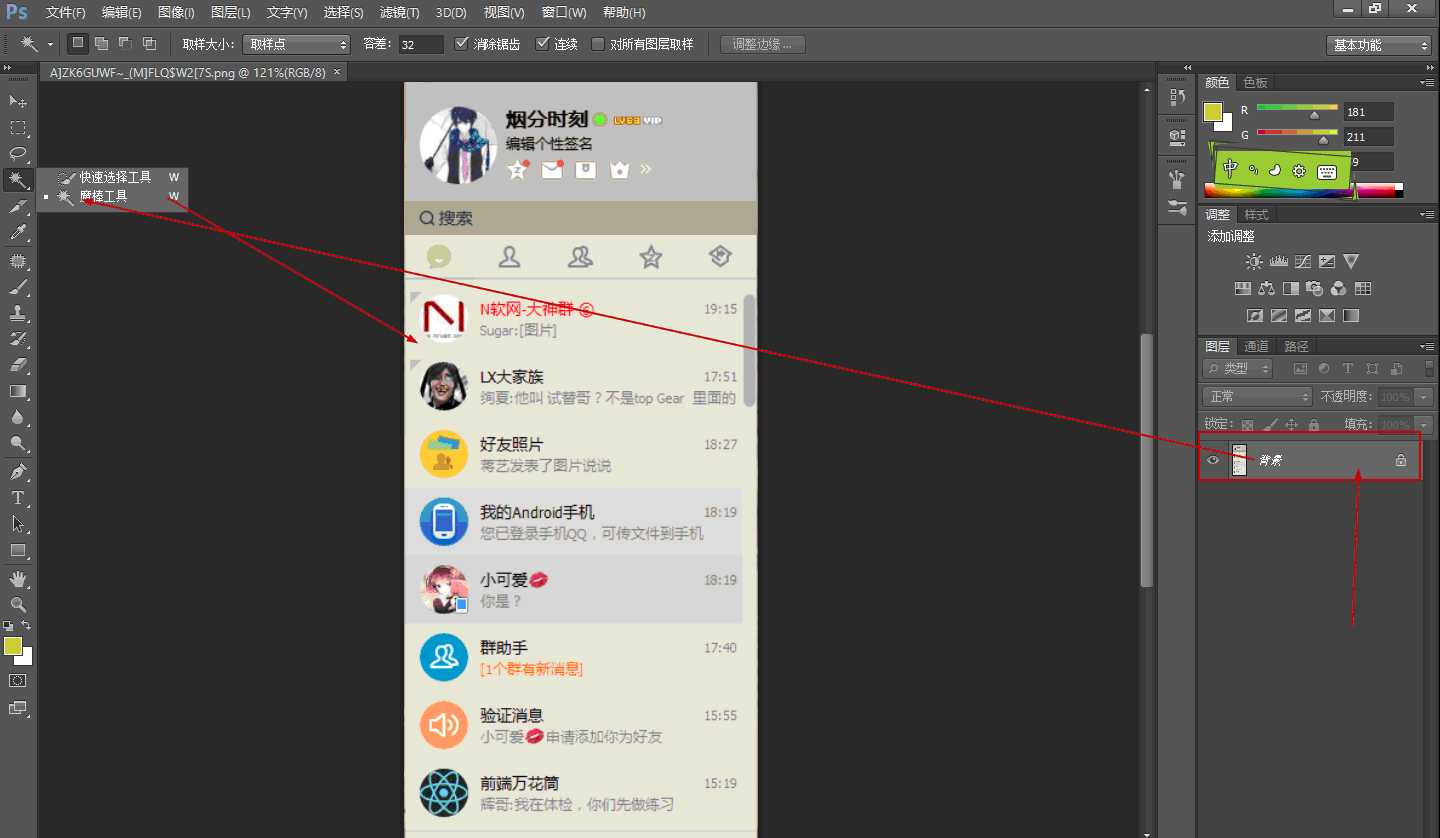The height and width of the screenshot is (838, 1440).
Task: Swap foreground and background colors
Action: 26,626
